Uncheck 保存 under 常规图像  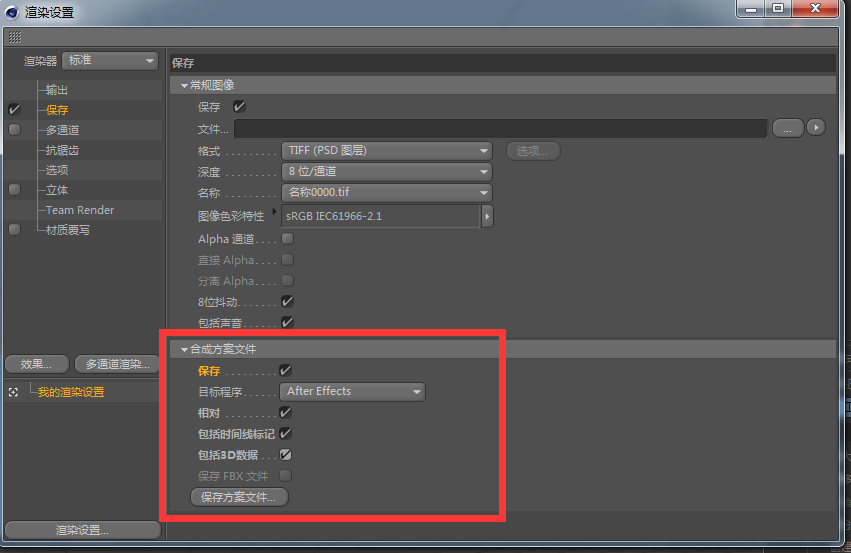coord(239,106)
